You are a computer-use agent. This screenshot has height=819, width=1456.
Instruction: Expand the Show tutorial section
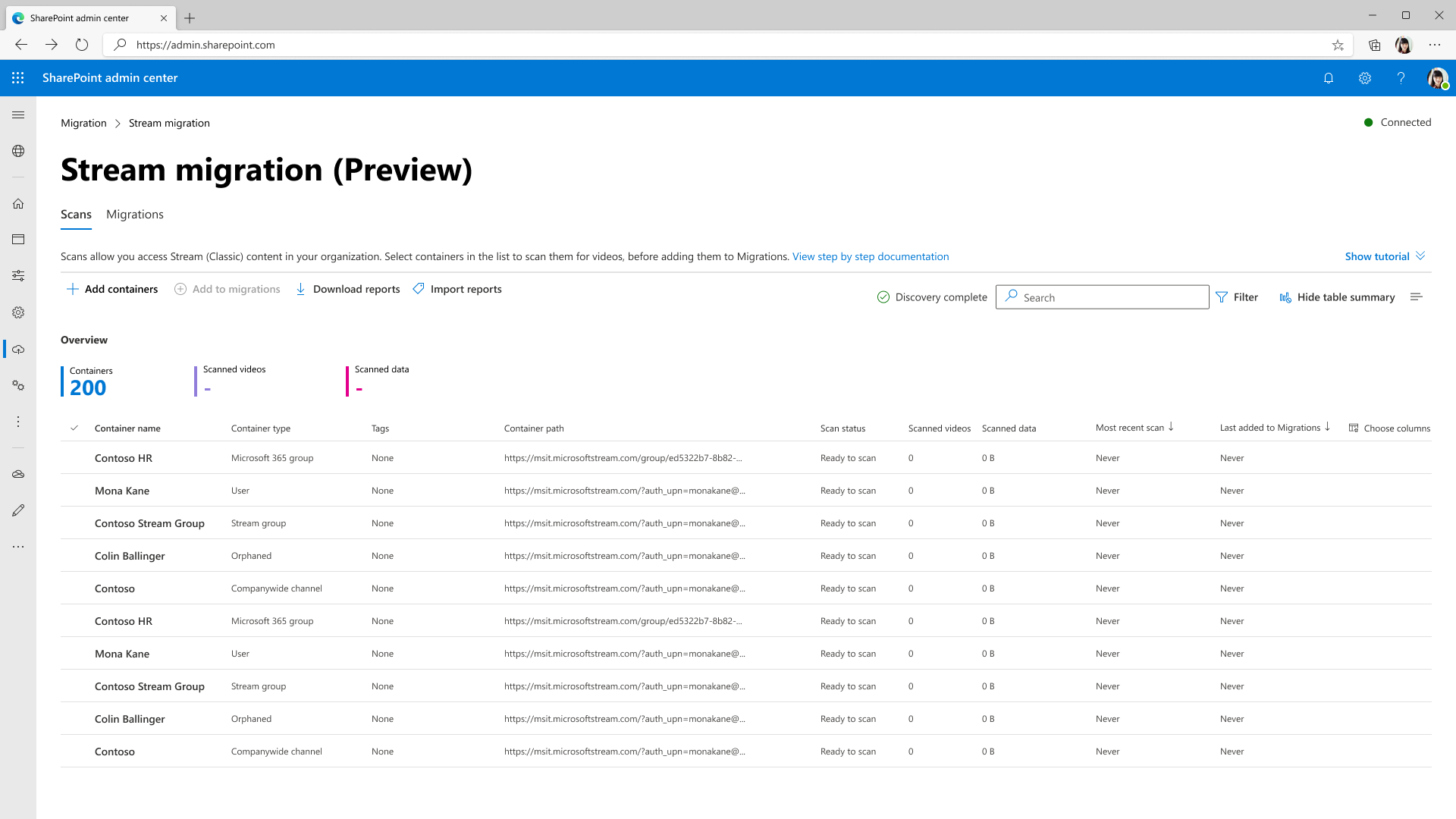(x=1385, y=256)
